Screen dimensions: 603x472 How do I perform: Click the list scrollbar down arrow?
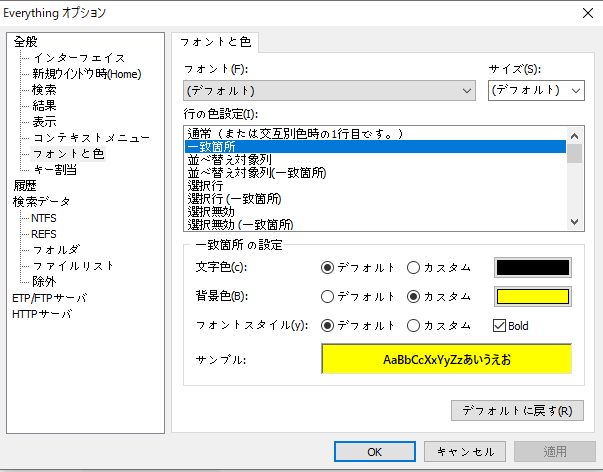coord(575,222)
